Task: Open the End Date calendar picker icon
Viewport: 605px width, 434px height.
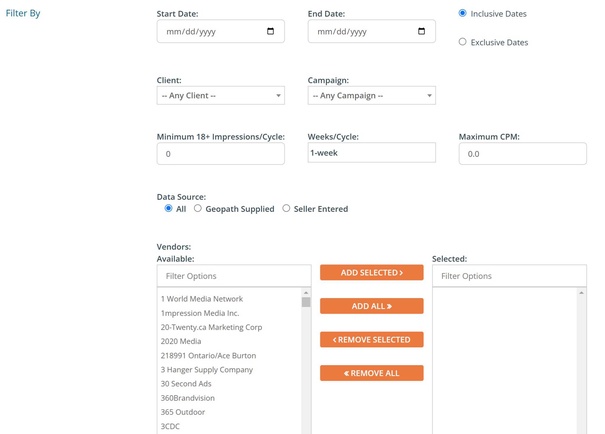Action: (x=422, y=32)
